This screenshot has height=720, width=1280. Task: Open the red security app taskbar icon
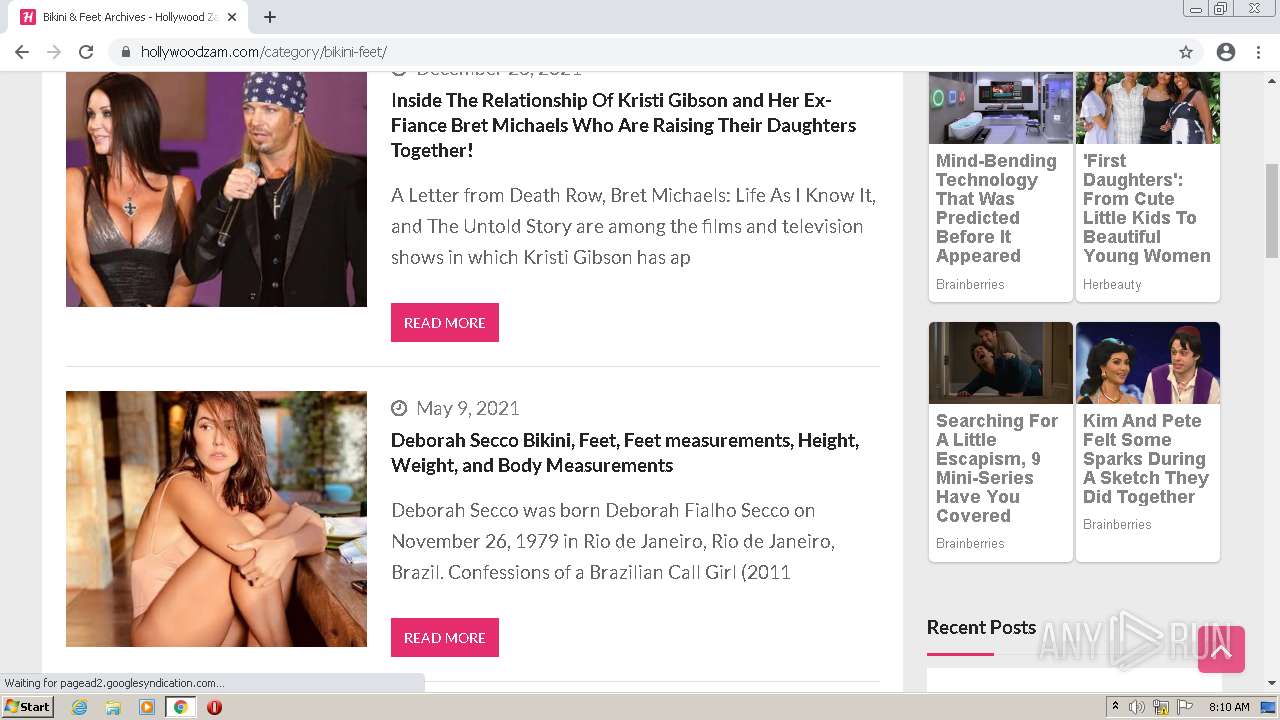click(x=214, y=707)
